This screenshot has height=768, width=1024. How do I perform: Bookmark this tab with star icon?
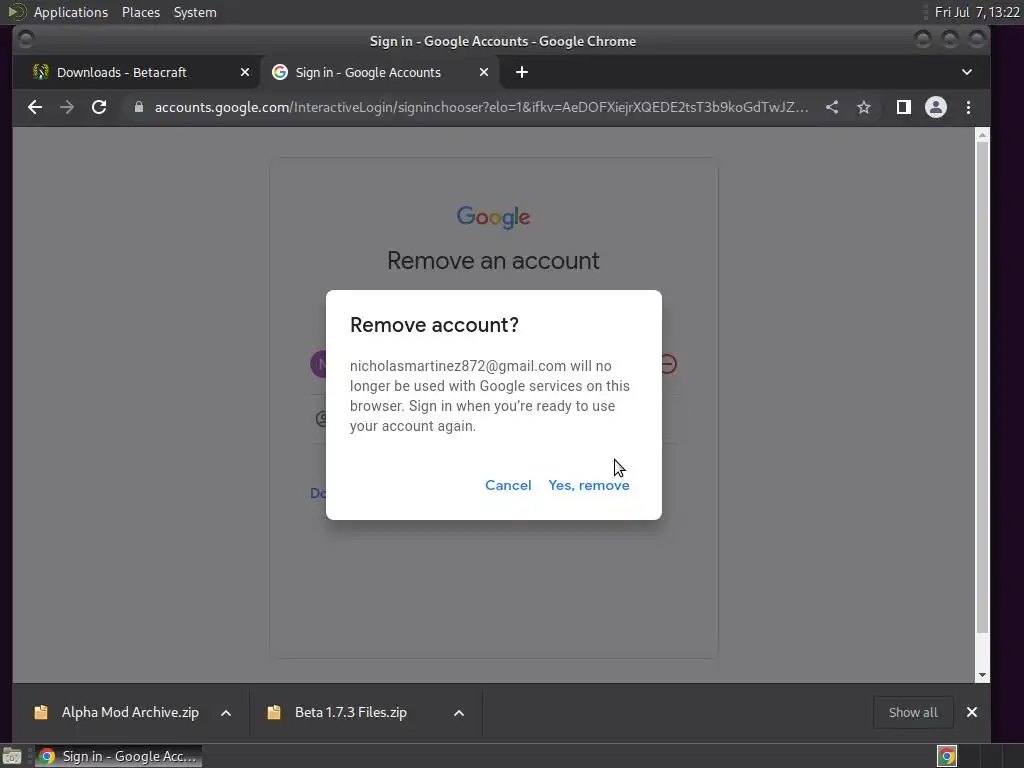point(863,107)
